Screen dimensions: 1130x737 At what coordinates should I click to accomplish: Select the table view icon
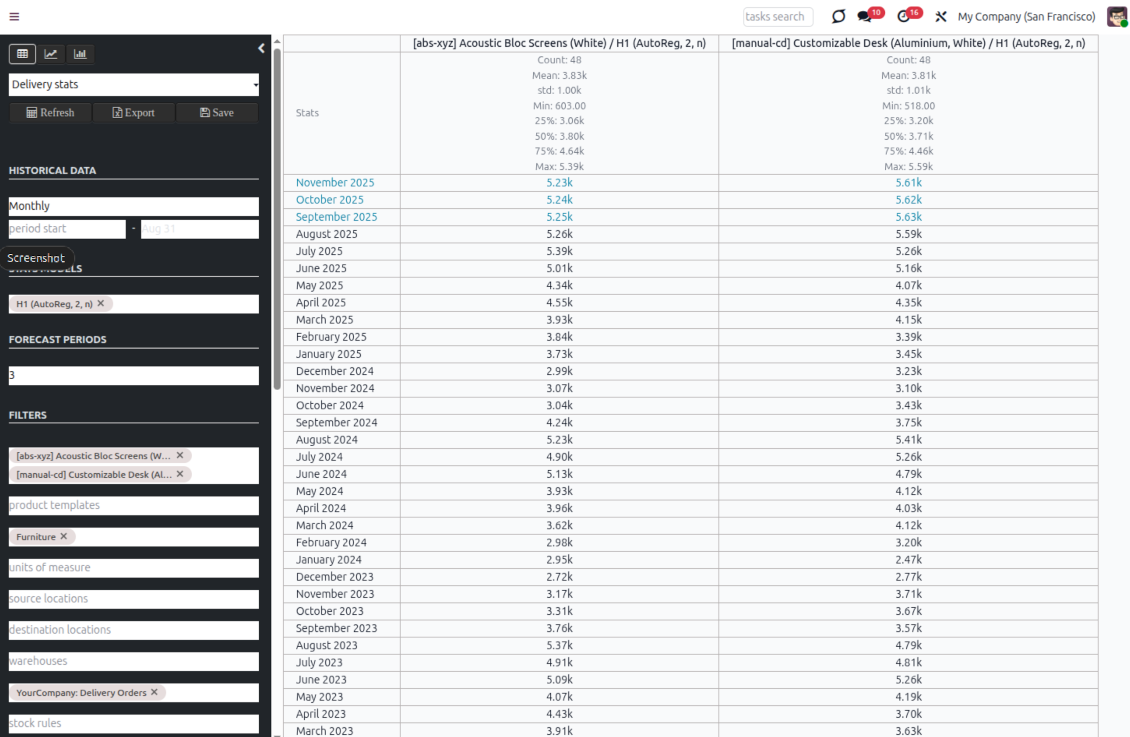point(22,53)
